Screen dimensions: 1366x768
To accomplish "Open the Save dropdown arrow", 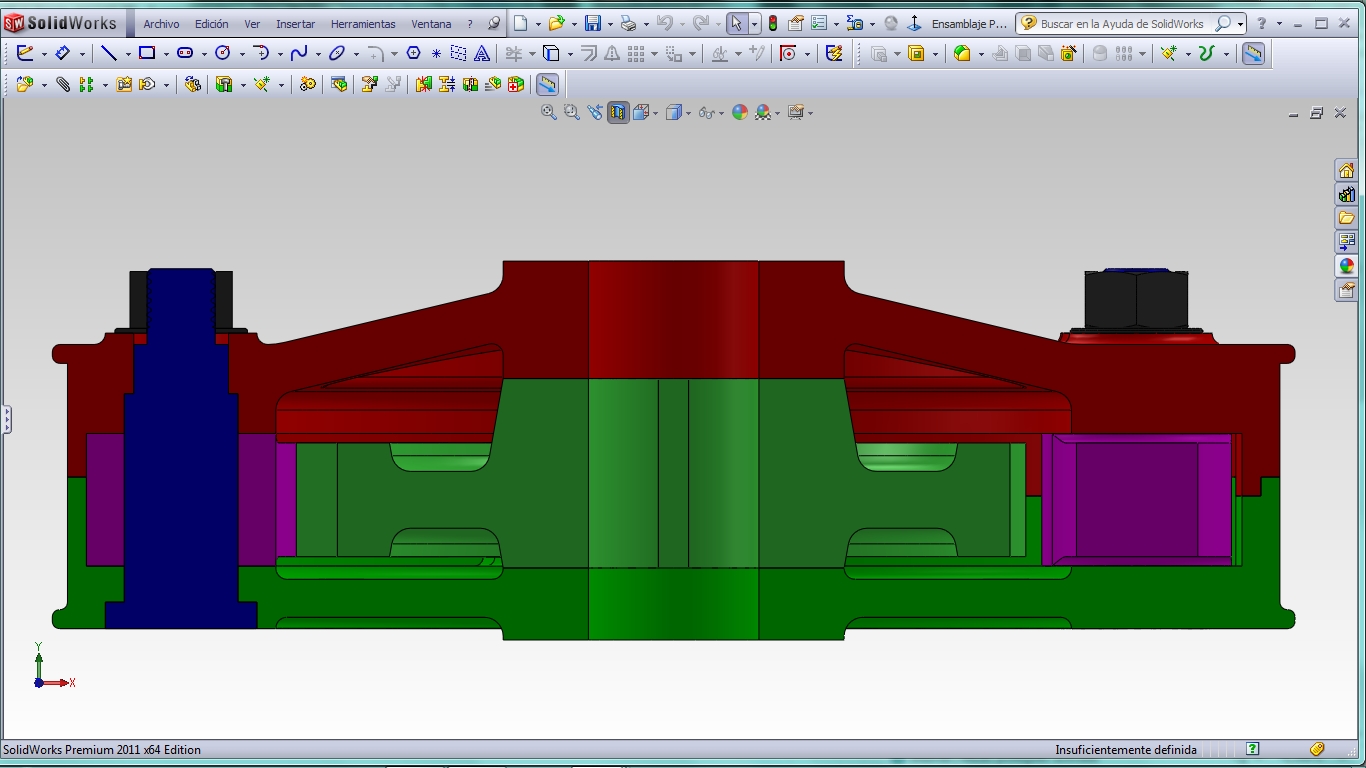I will click(609, 24).
